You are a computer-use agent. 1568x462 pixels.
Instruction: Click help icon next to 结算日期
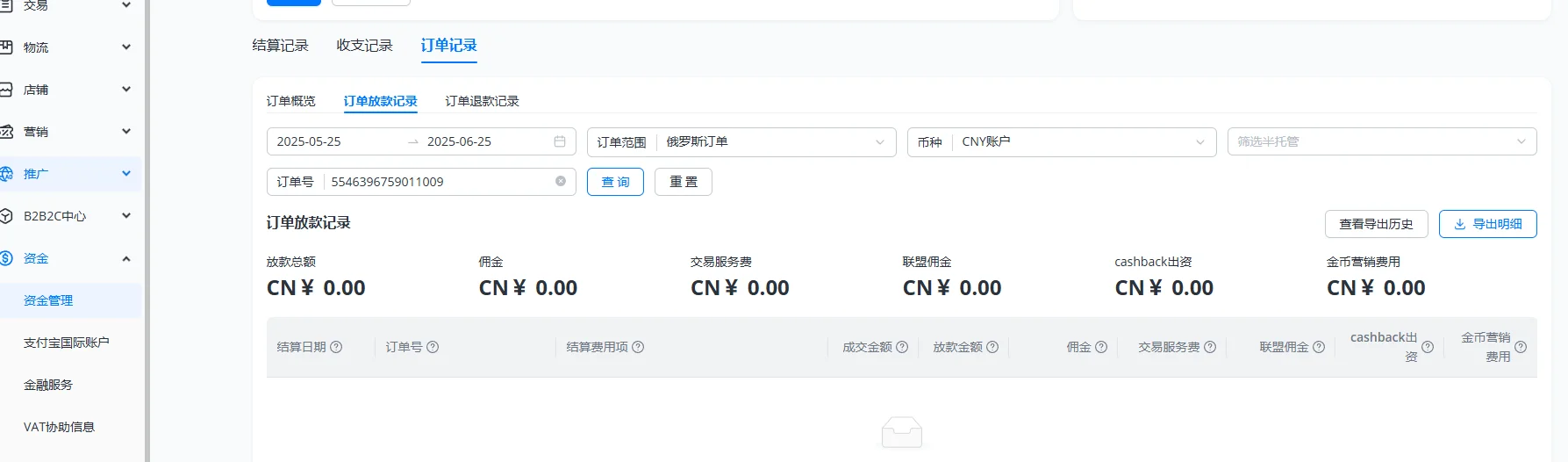coord(336,347)
